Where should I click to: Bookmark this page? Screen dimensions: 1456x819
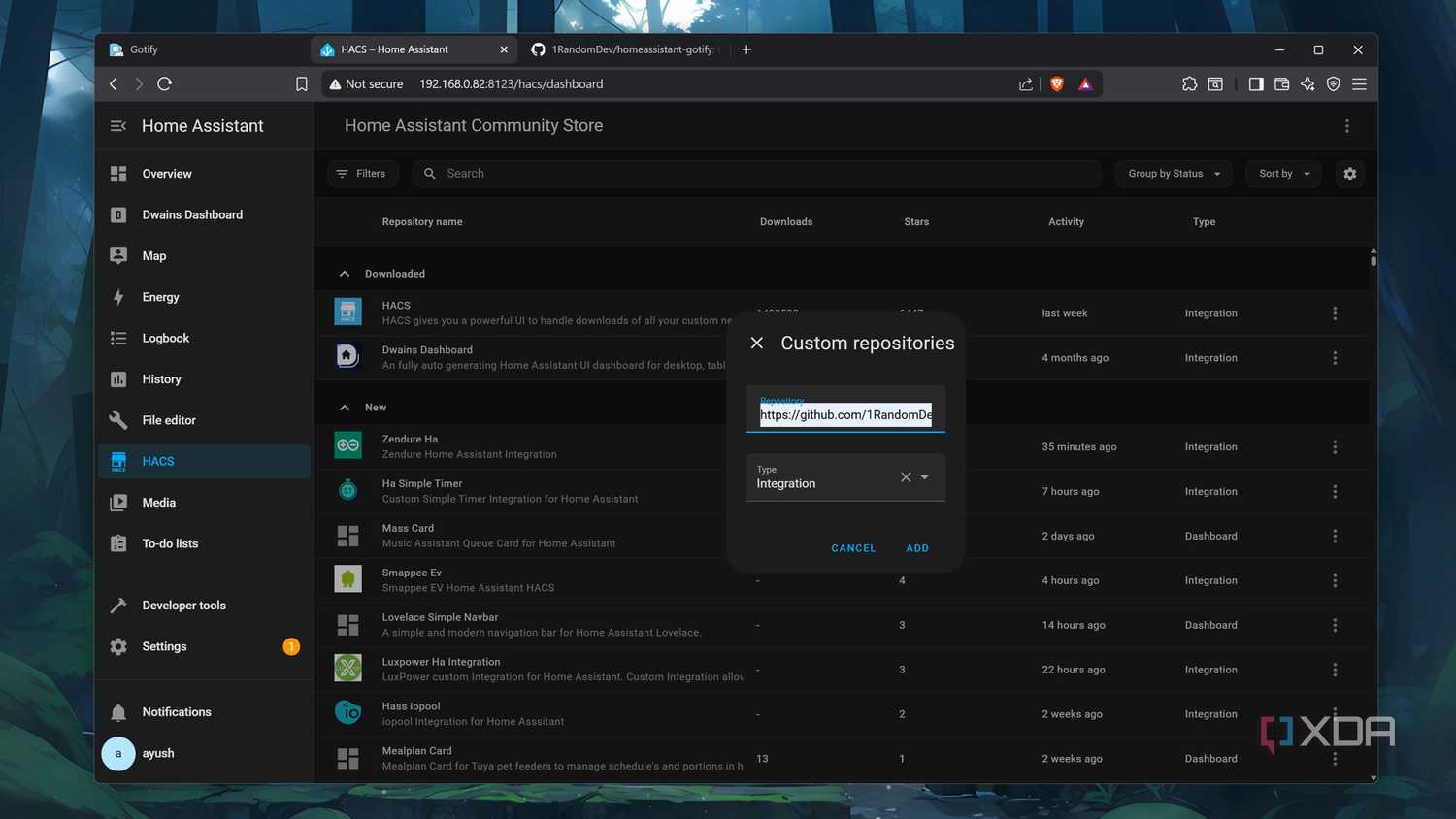[302, 84]
